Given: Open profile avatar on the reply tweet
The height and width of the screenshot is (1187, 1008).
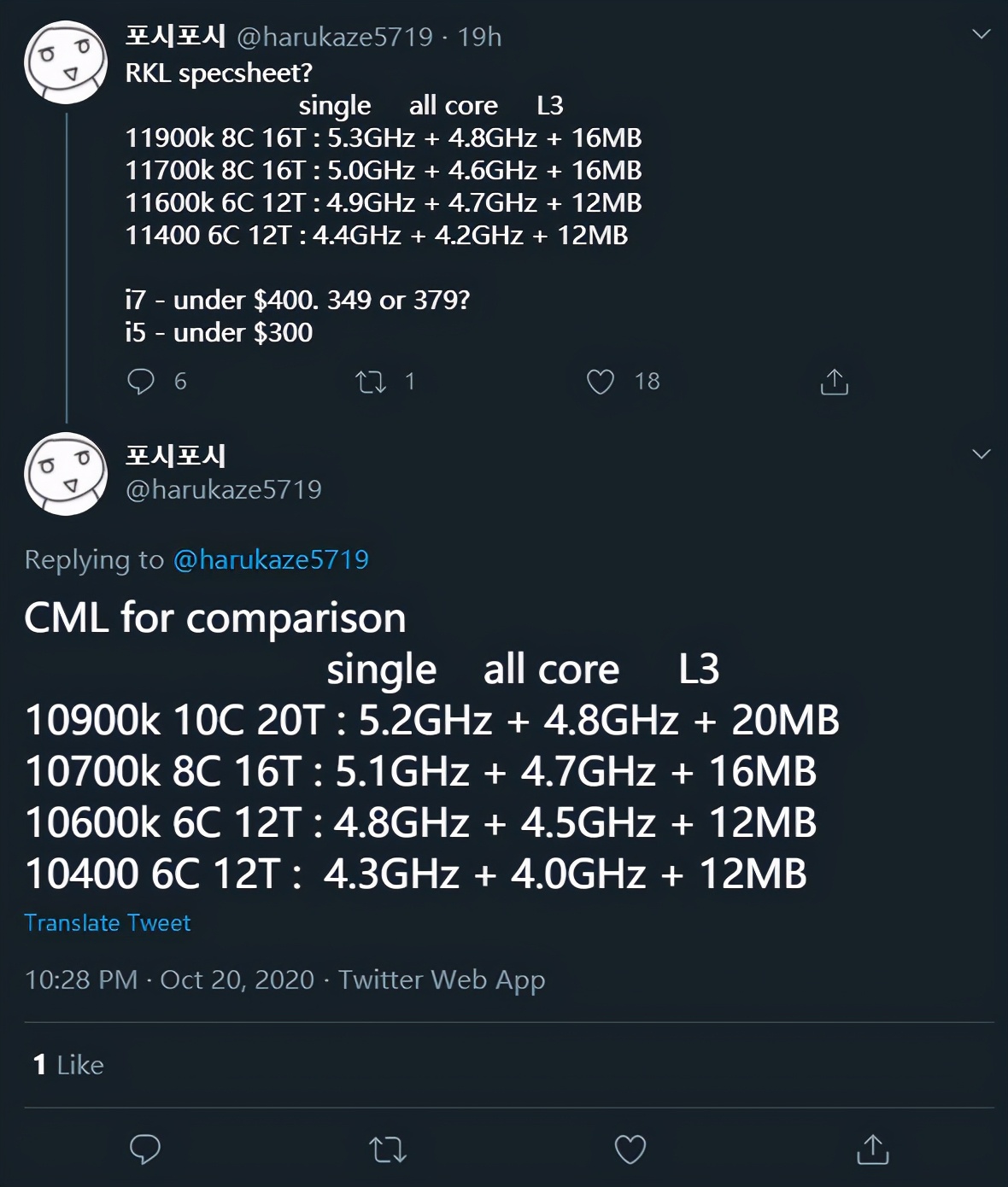Looking at the screenshot, I should [66, 473].
